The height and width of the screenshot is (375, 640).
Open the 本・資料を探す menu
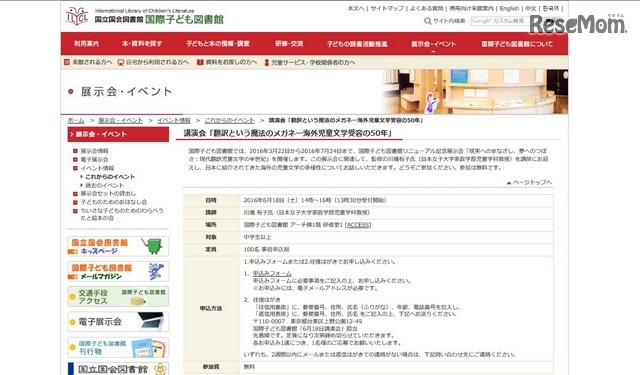(x=142, y=44)
